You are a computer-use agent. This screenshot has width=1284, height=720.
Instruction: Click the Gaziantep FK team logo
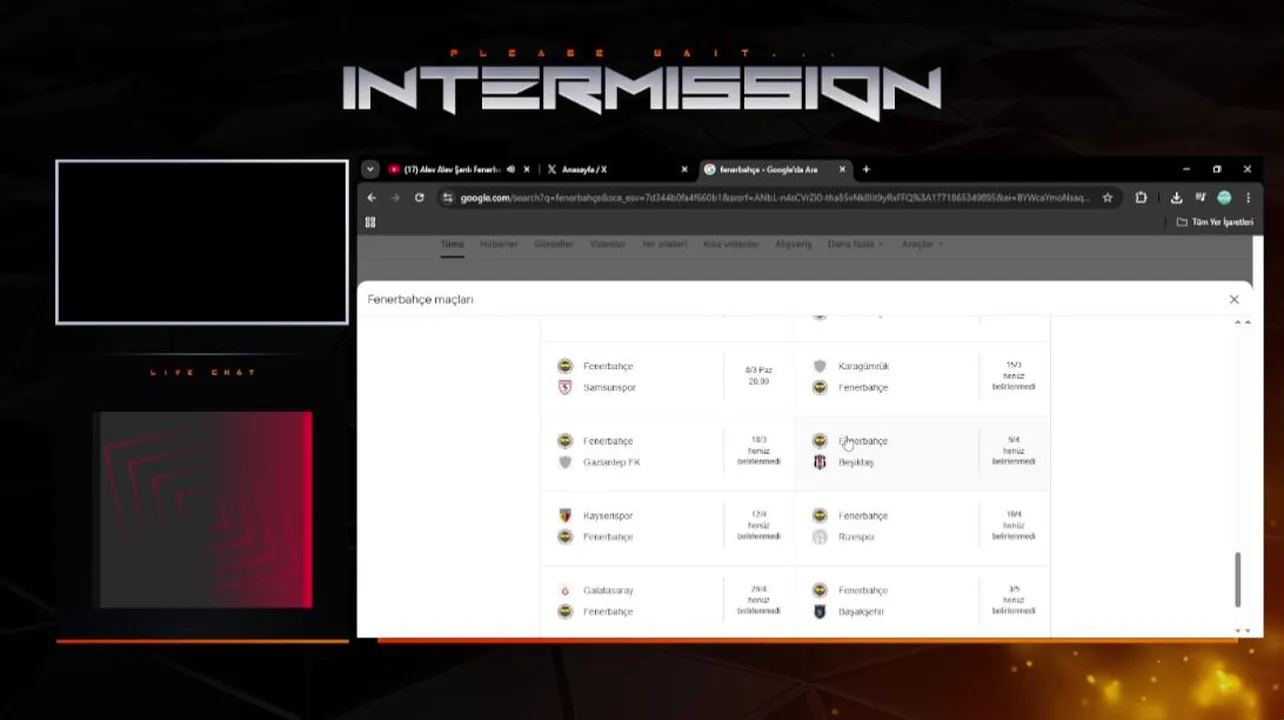[565, 462]
